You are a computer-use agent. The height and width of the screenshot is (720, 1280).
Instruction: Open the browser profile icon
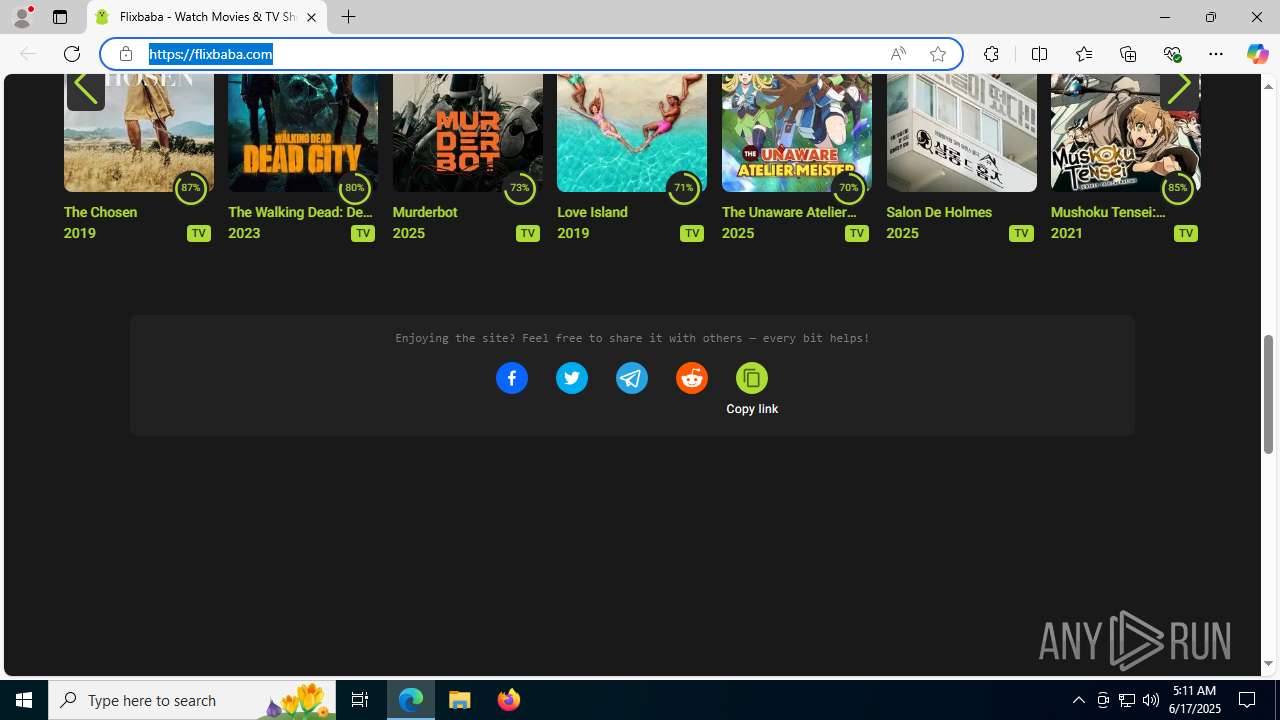click(22, 17)
